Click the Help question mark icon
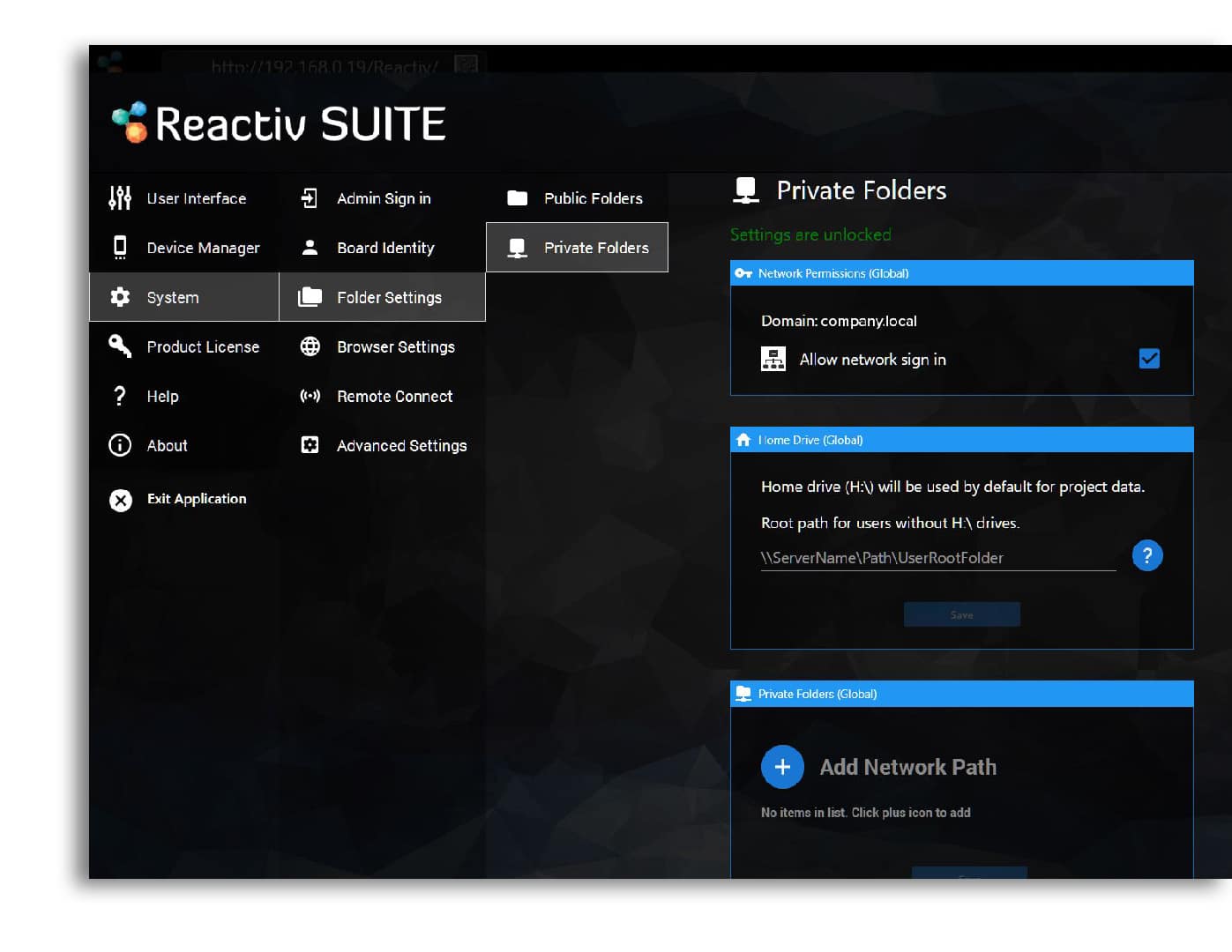This screenshot has width=1232, height=952. [x=120, y=396]
